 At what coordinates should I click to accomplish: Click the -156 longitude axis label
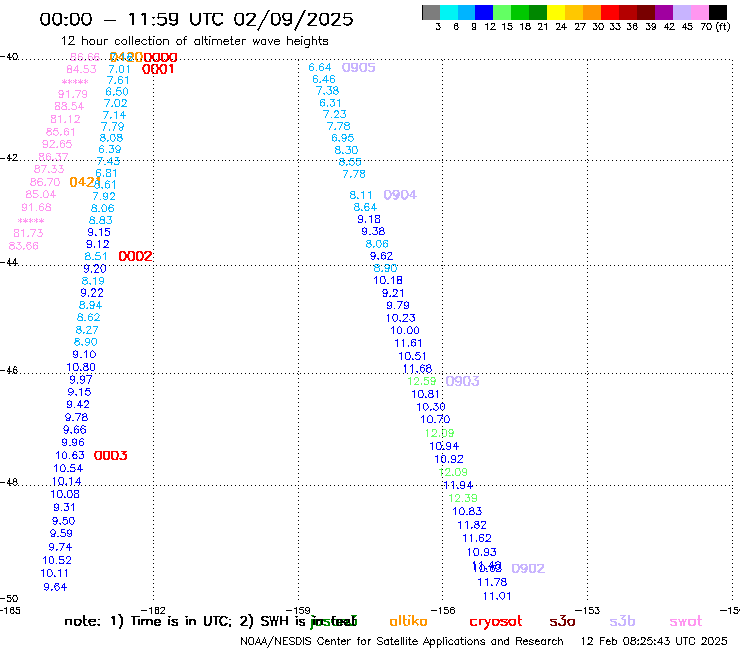(443, 611)
